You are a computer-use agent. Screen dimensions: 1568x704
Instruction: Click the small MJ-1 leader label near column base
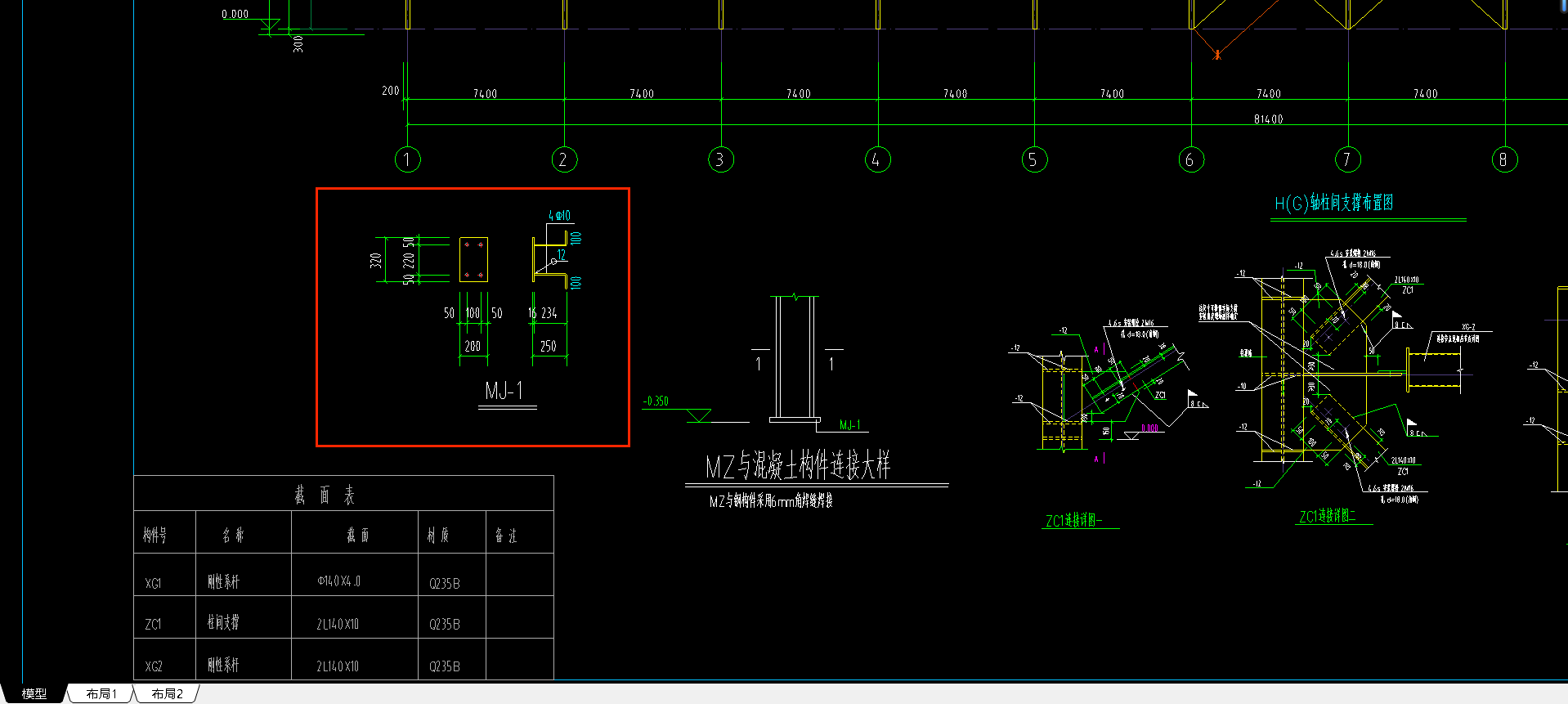click(850, 425)
